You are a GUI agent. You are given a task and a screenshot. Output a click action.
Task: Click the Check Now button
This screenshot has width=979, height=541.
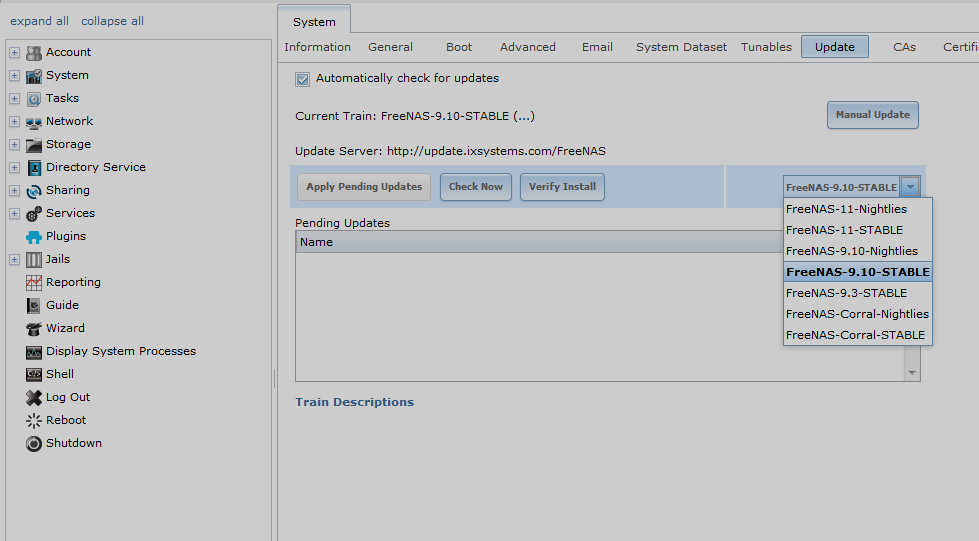click(x=476, y=187)
